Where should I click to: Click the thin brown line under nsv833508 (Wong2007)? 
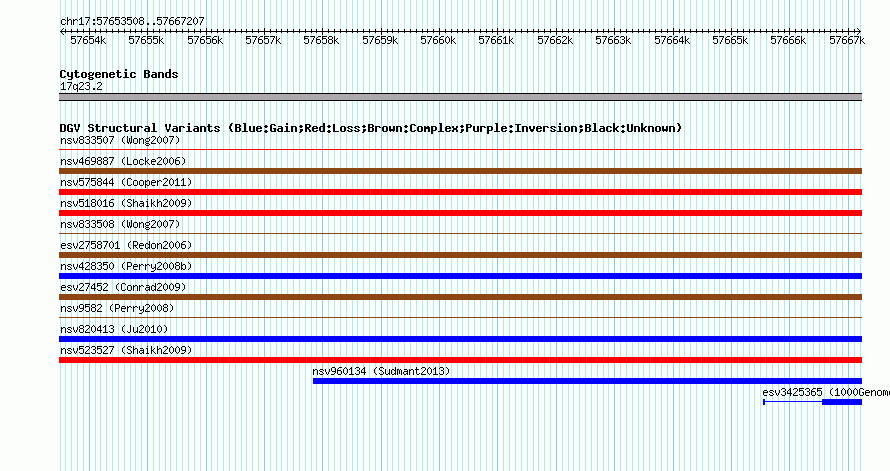coord(460,234)
